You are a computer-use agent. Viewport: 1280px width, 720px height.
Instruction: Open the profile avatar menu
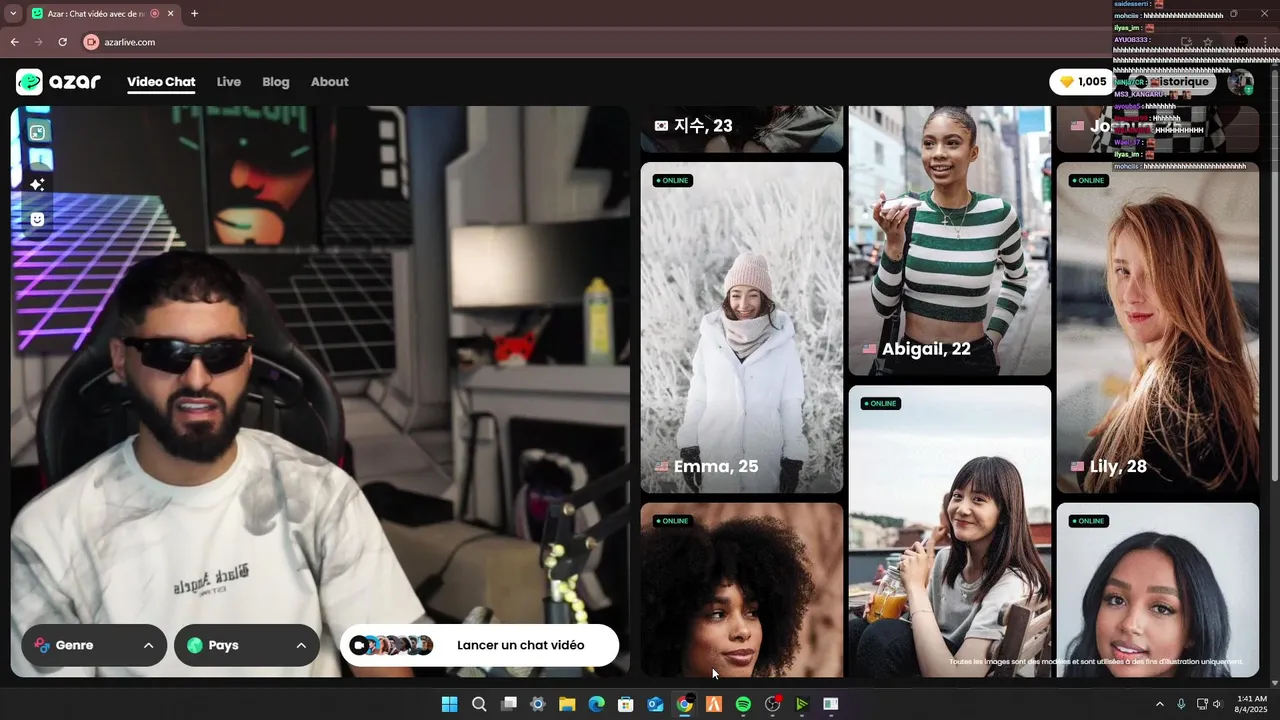pyautogui.click(x=1241, y=82)
